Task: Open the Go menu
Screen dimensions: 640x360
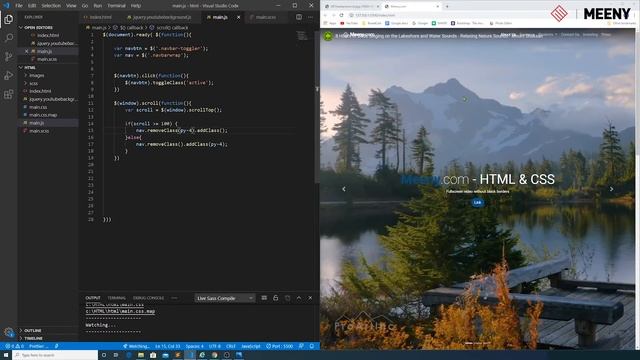Action: tap(85, 6)
